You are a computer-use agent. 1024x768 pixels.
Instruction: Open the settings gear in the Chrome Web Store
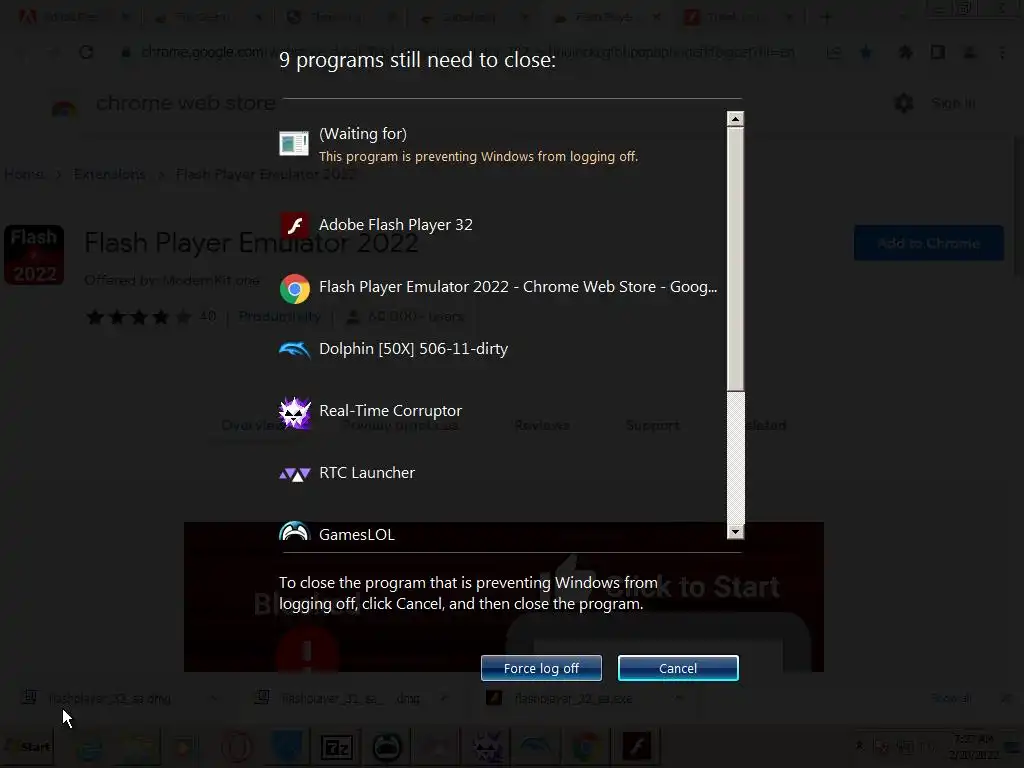click(x=904, y=103)
